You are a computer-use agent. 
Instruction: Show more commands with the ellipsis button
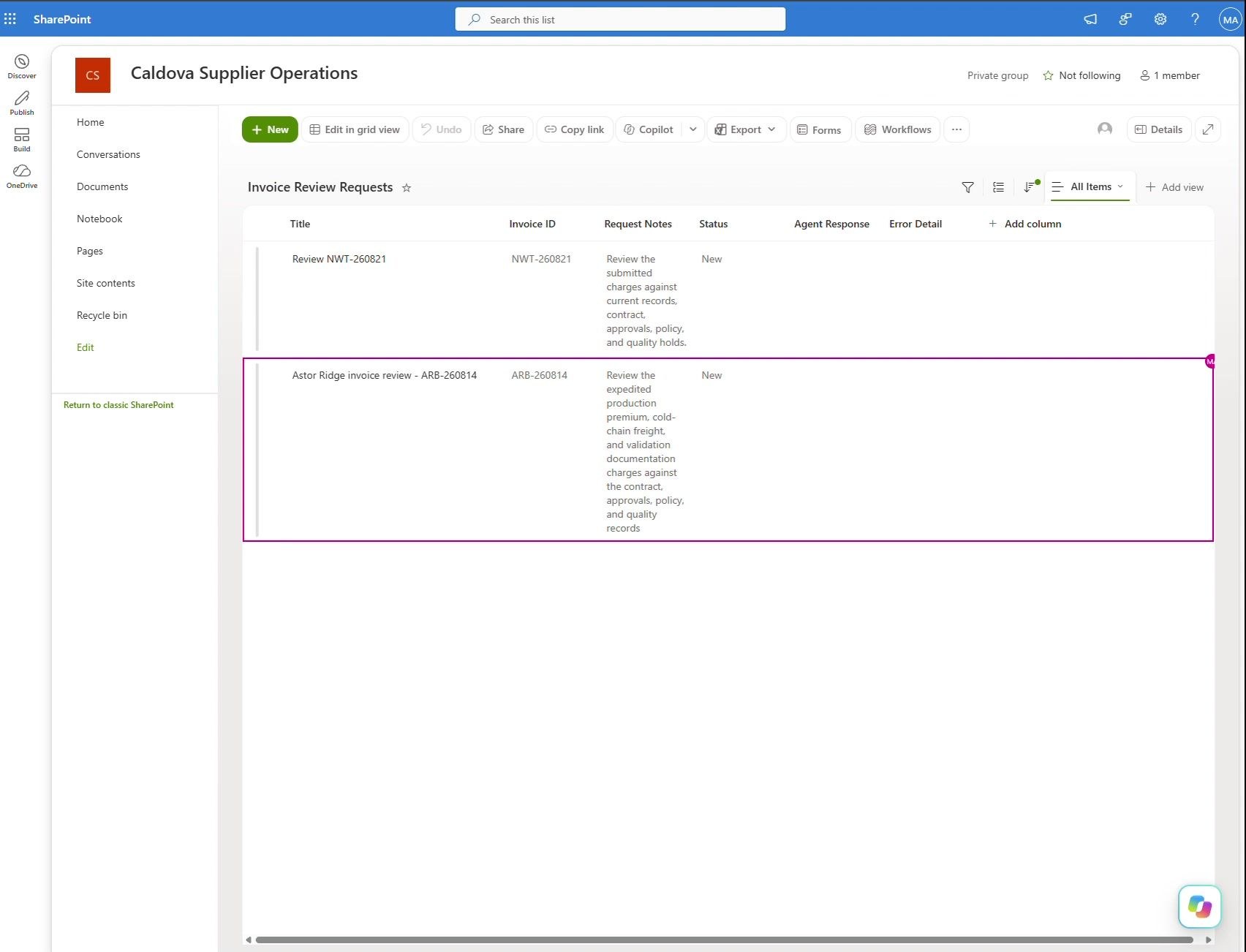tap(956, 129)
